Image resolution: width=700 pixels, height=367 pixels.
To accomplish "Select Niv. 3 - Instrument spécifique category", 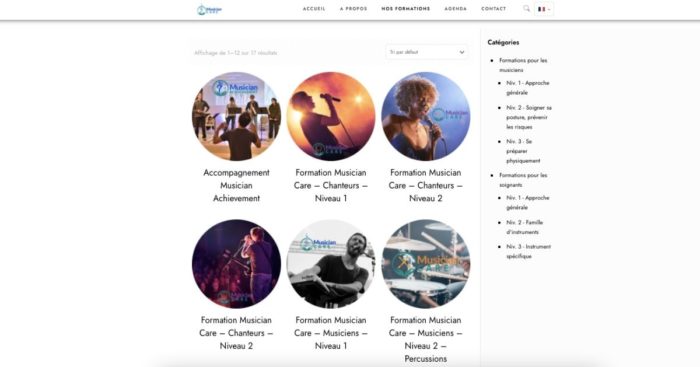I will [529, 251].
